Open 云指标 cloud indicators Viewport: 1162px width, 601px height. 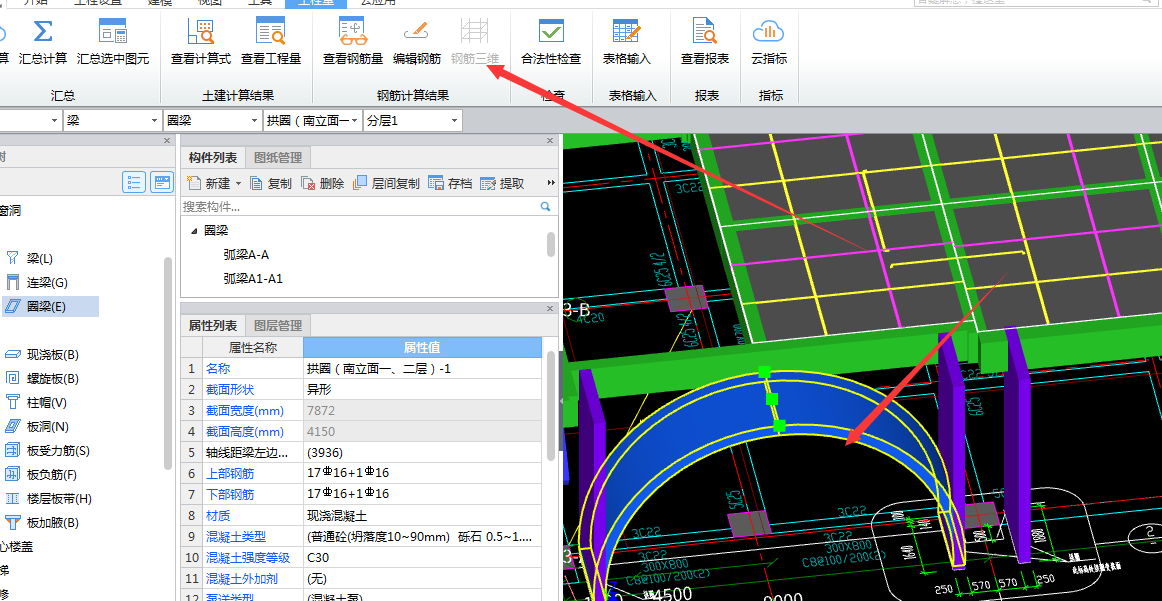click(x=769, y=43)
